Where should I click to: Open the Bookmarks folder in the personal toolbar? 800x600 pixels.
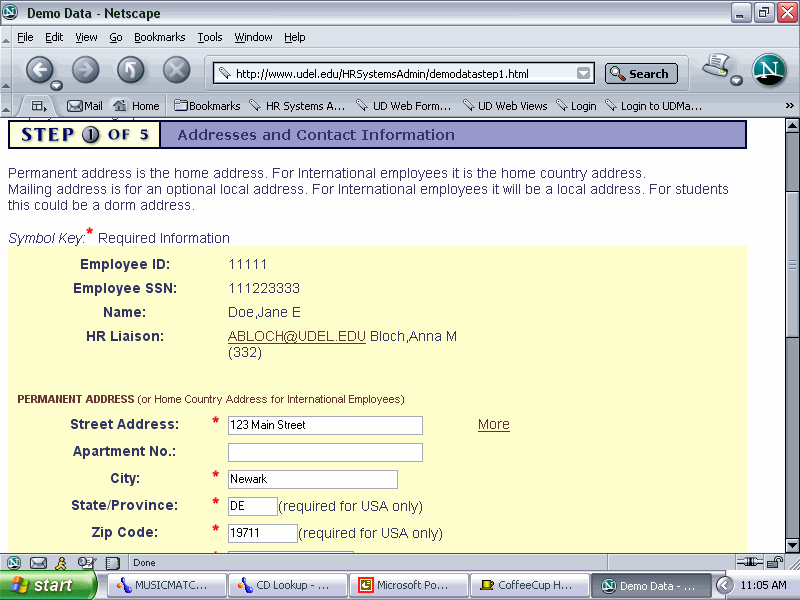pos(207,106)
